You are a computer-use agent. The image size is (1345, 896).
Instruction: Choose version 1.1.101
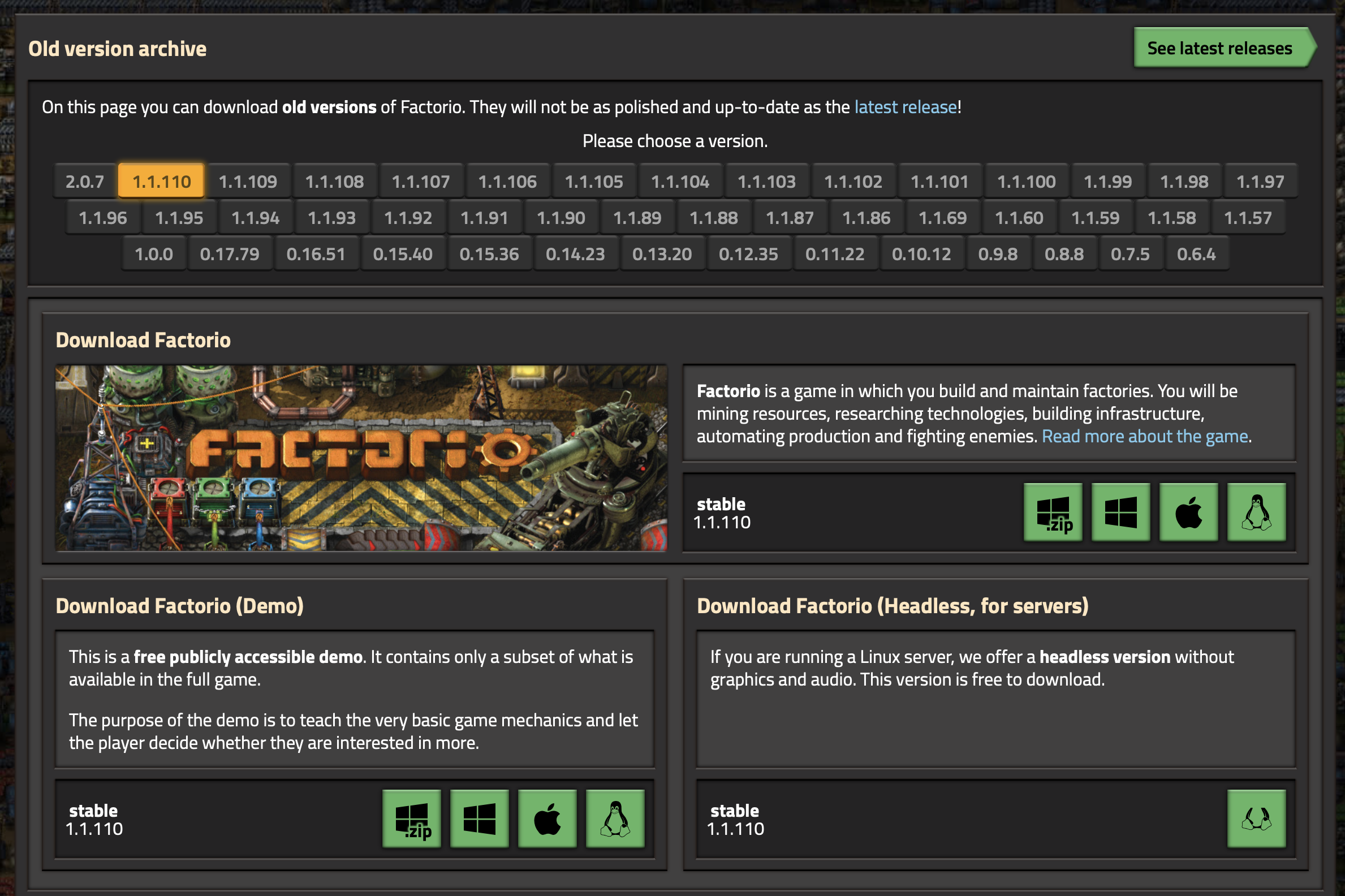pyautogui.click(x=940, y=181)
